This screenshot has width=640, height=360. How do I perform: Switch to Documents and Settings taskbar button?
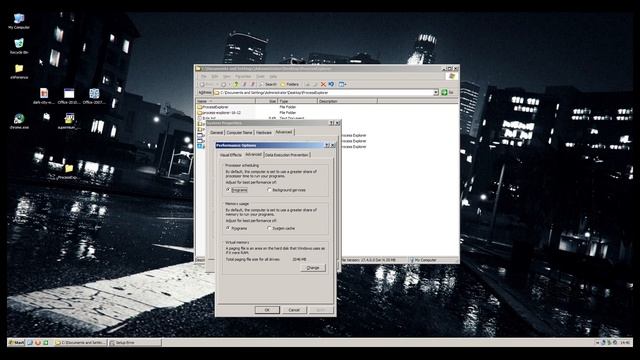[80, 342]
